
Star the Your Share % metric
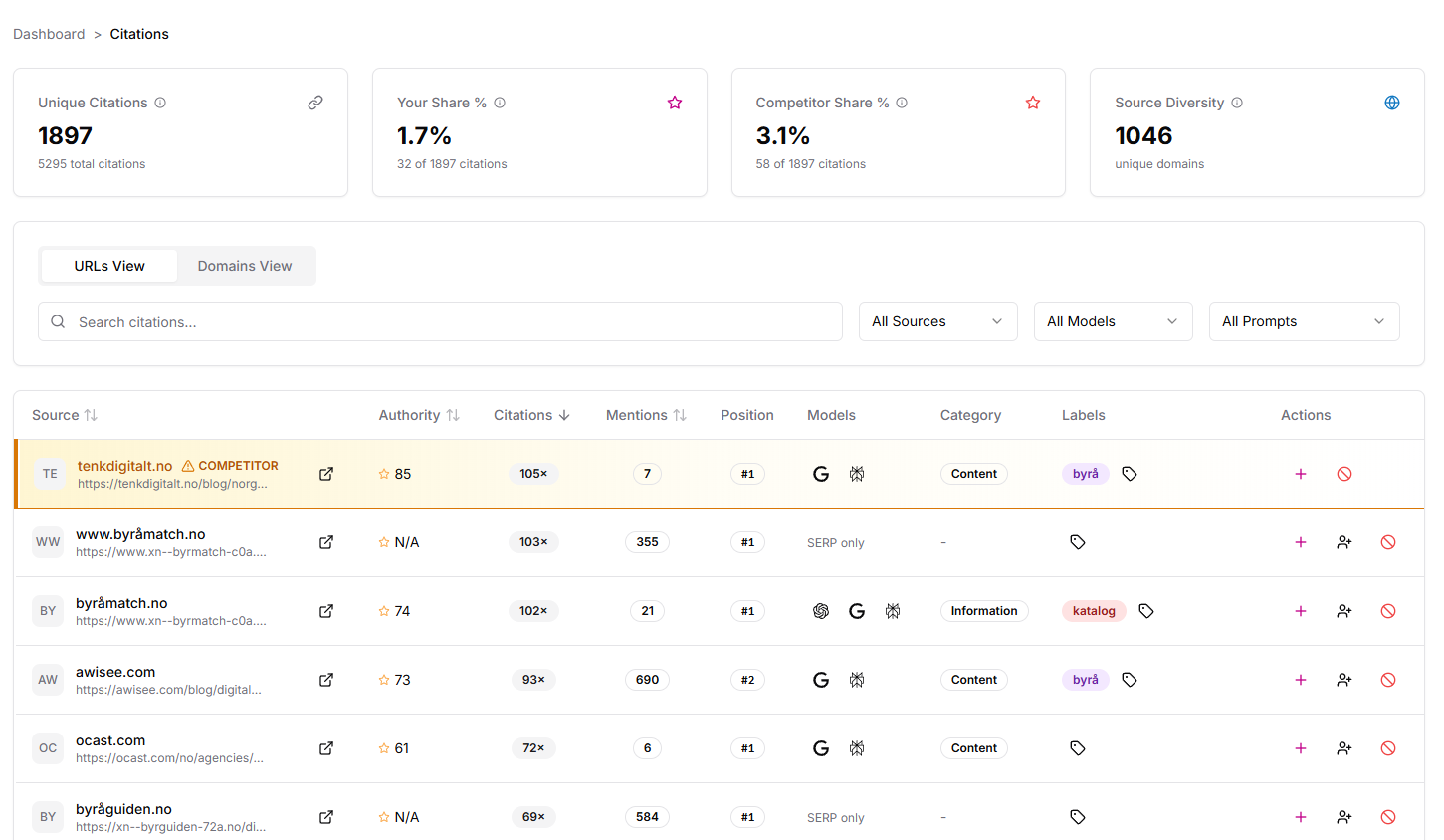675,103
